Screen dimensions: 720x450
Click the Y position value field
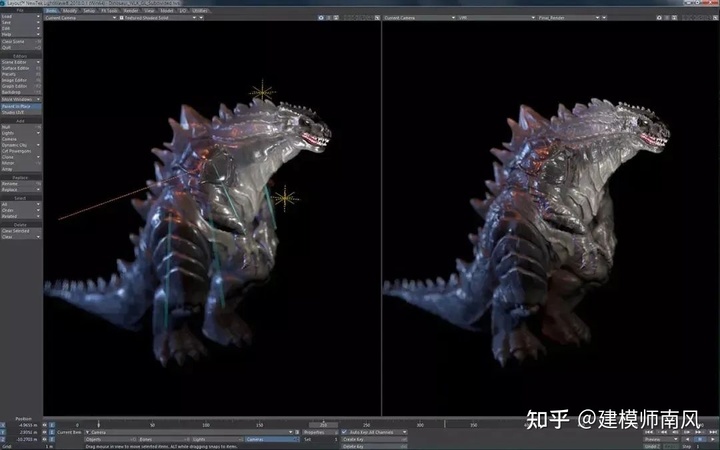coord(24,432)
